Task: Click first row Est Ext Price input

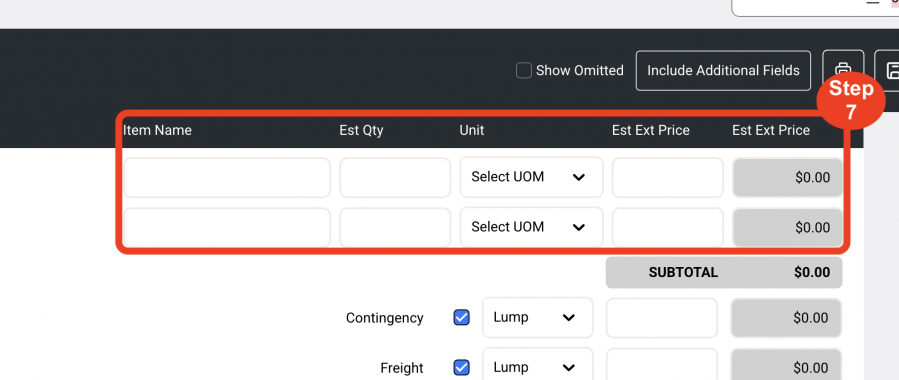Action: 667,178
